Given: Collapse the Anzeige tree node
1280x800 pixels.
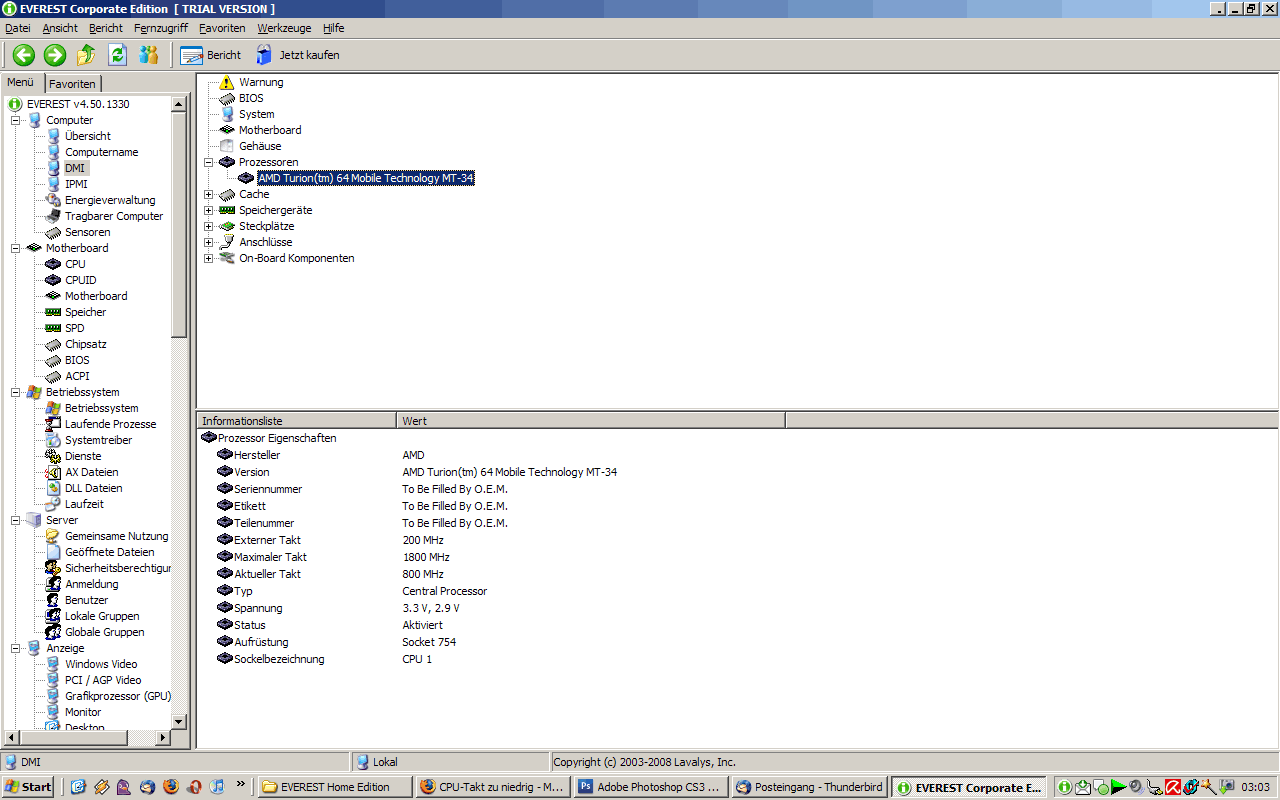Looking at the screenshot, I should point(16,648).
